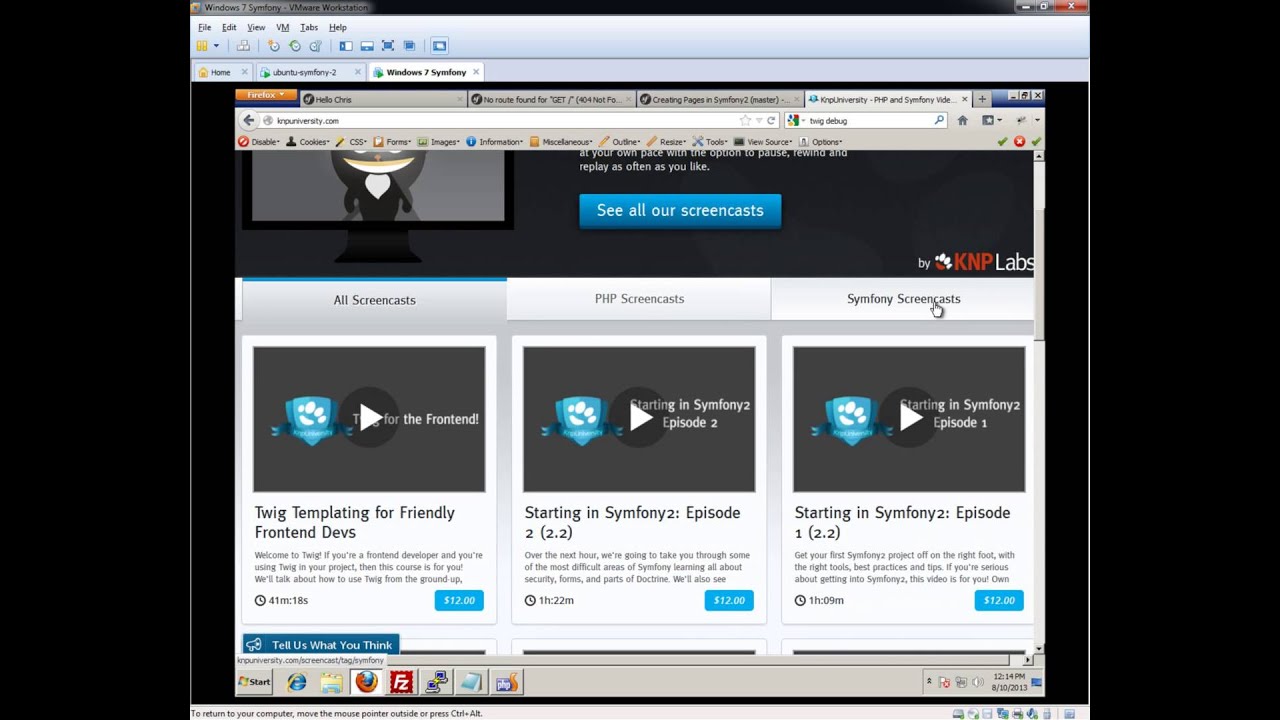Screen dimensions: 1280x720
Task: Open the Miscellaneous developer toolbar menu
Action: coord(562,142)
